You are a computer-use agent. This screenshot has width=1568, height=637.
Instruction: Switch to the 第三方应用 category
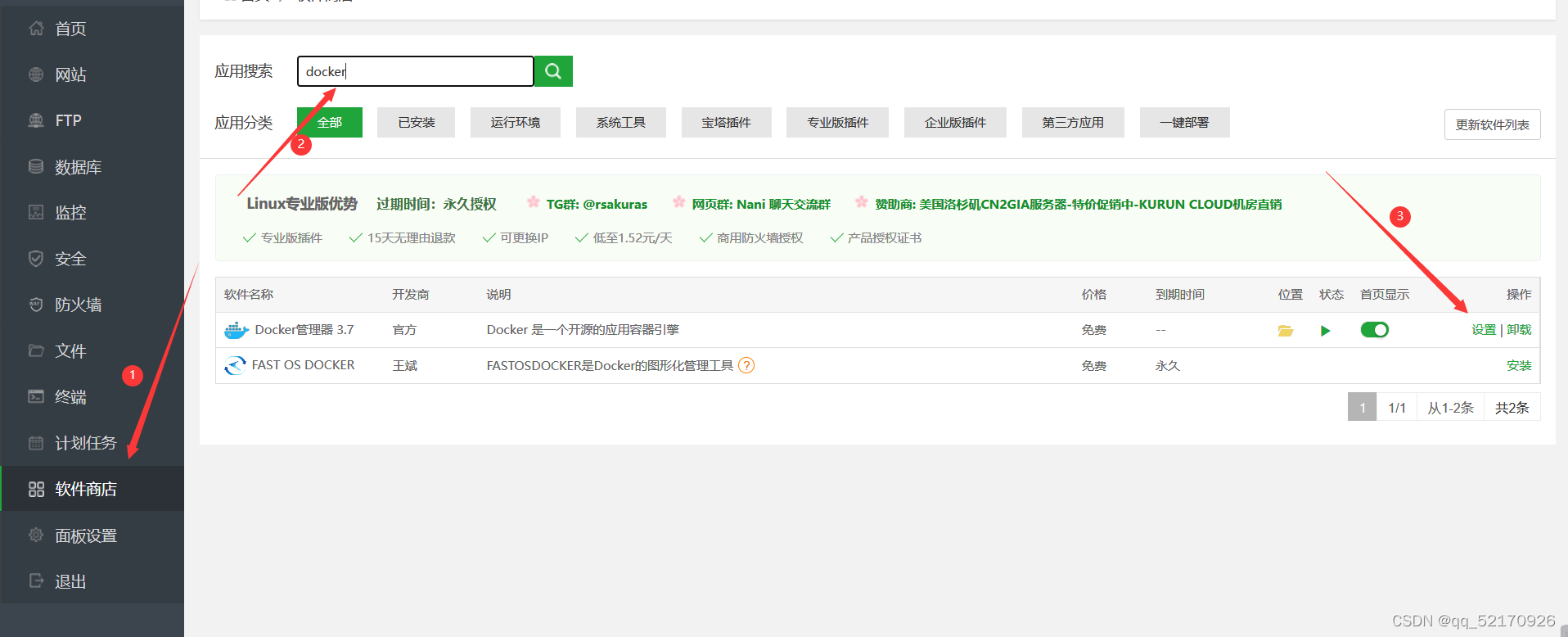(x=1073, y=122)
